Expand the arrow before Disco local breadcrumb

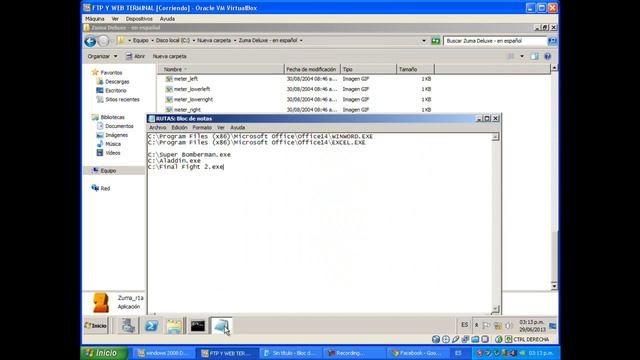[152, 41]
